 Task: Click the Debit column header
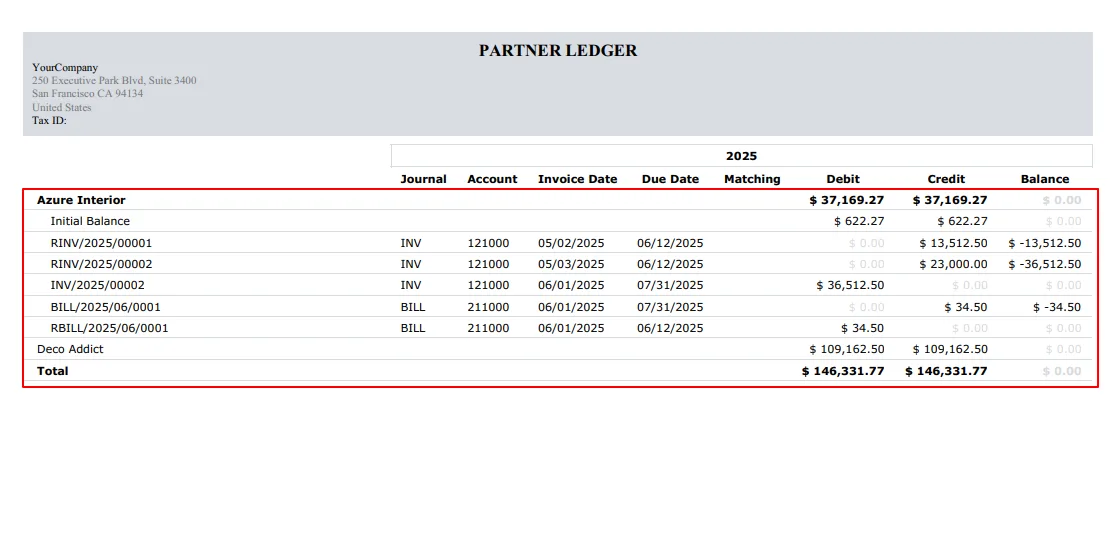click(843, 179)
